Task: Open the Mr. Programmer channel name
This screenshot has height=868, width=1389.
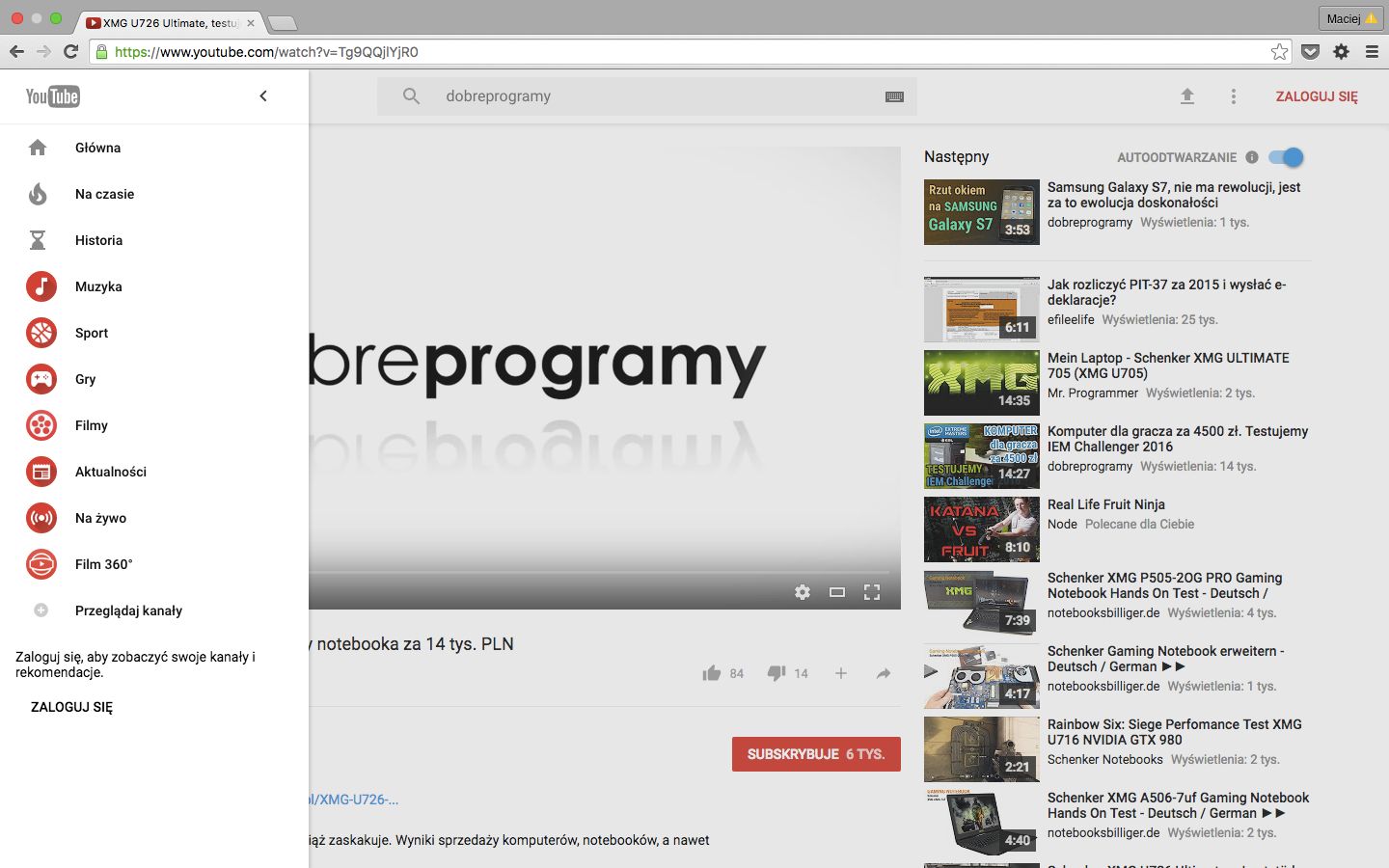Action: pos(1093,393)
